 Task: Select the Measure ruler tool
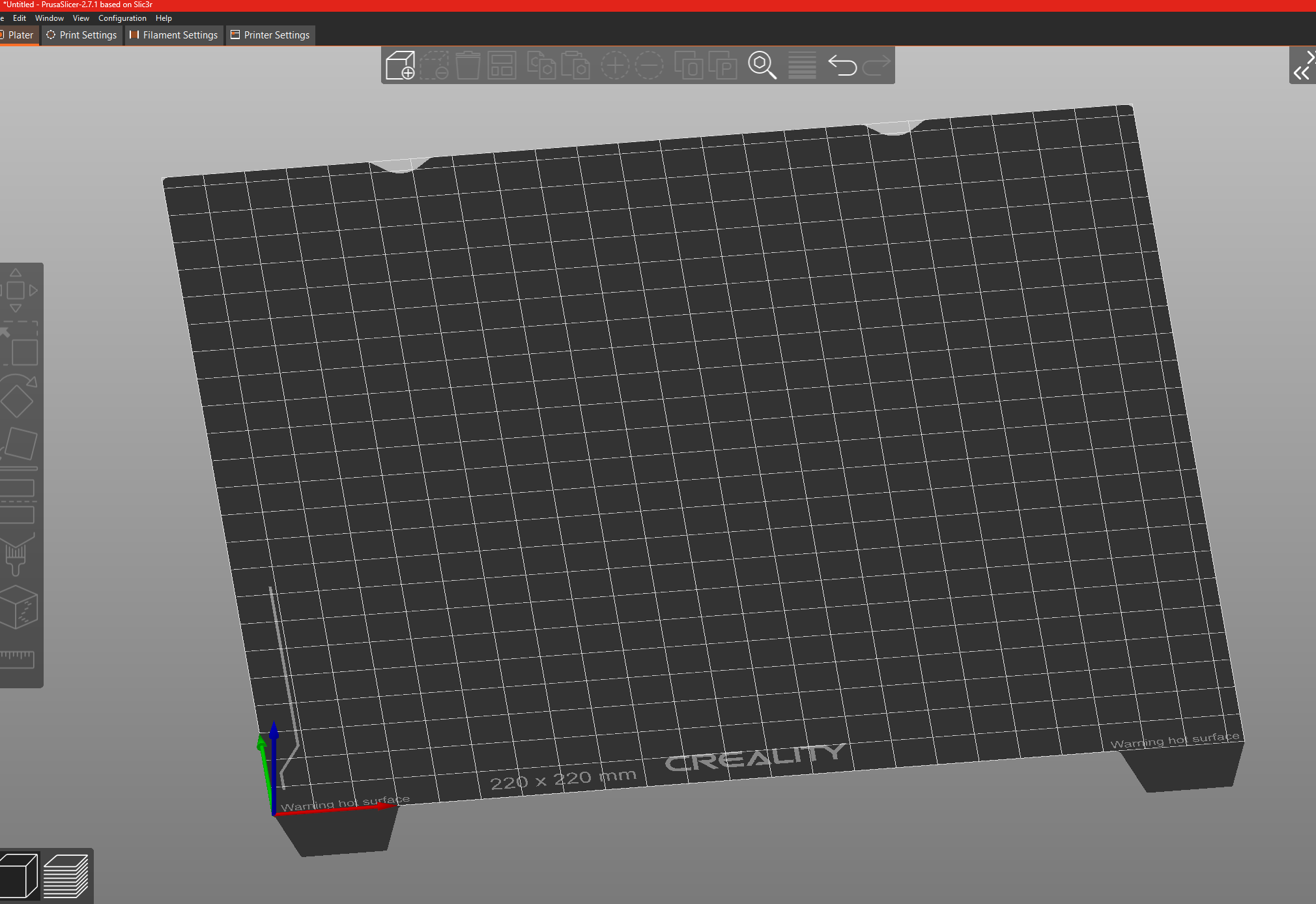point(18,659)
